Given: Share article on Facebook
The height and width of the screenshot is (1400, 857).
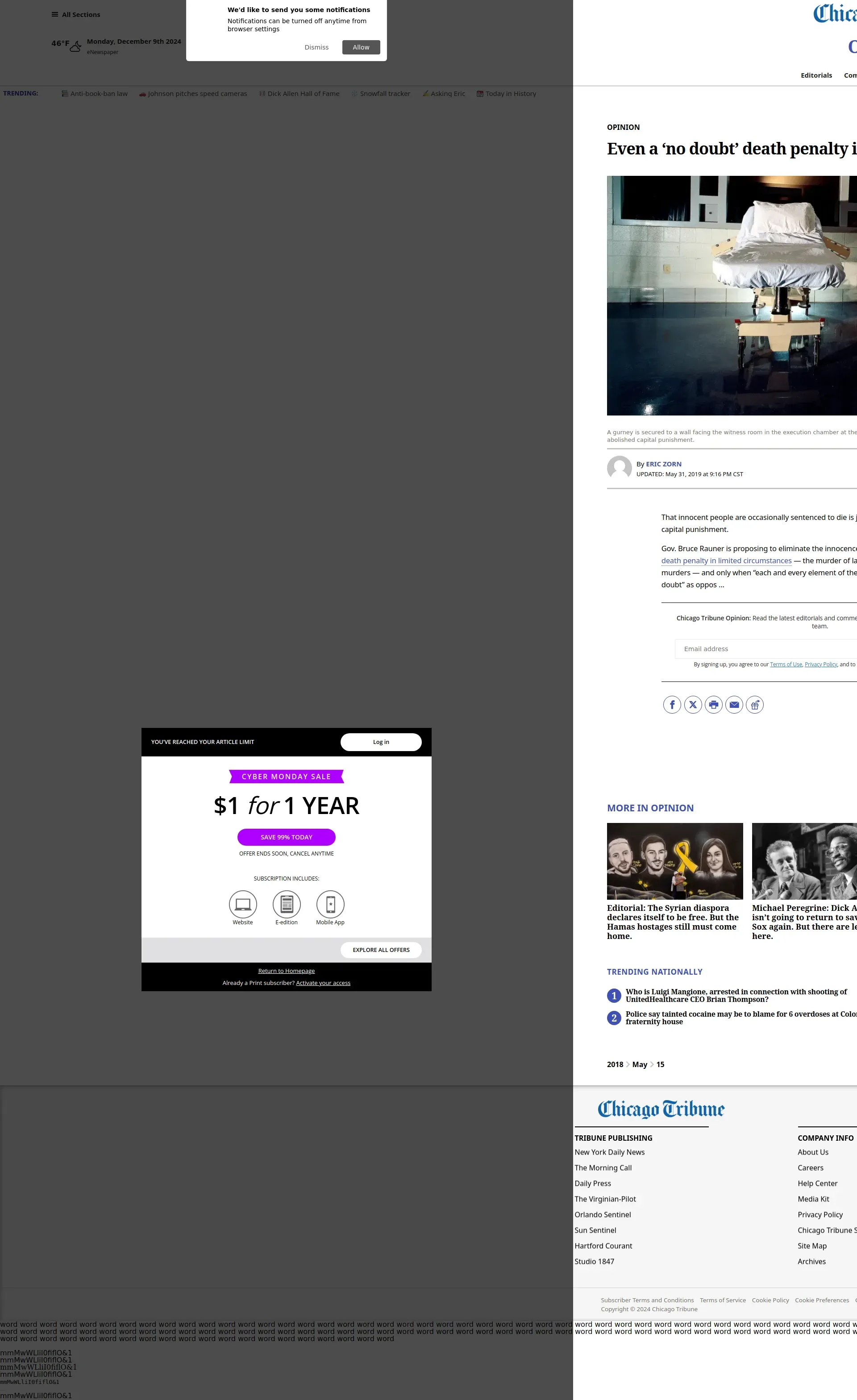Looking at the screenshot, I should click(x=672, y=705).
